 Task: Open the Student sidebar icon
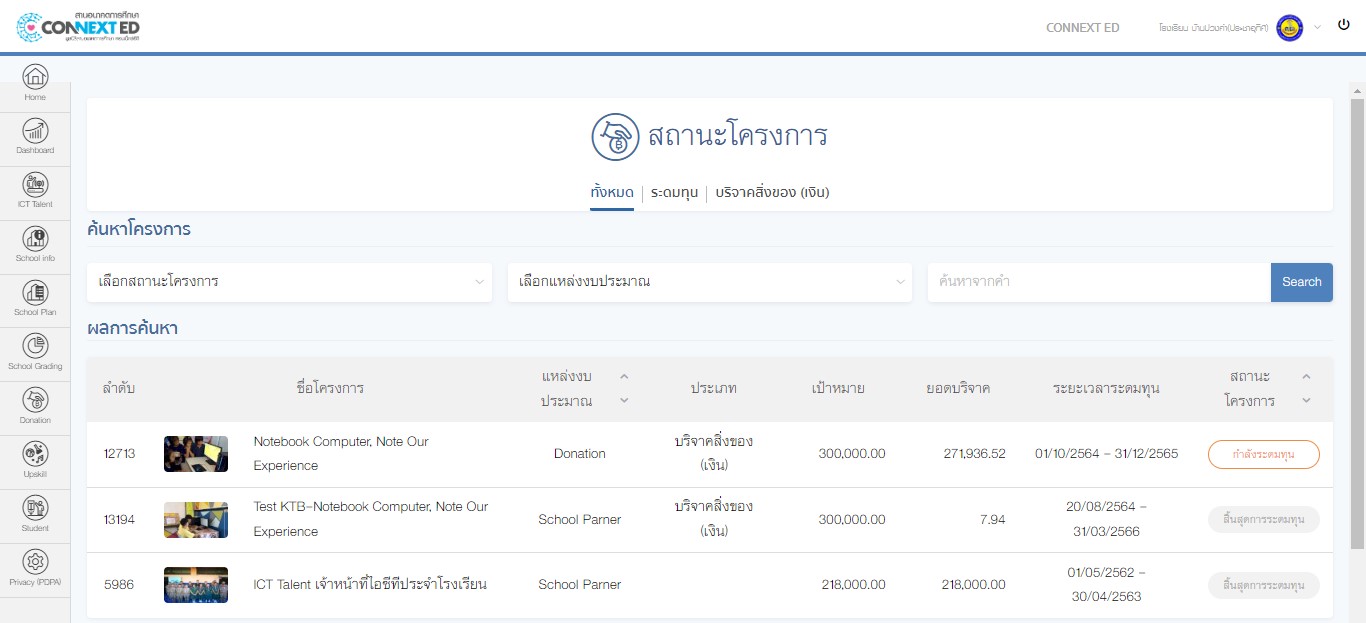35,510
